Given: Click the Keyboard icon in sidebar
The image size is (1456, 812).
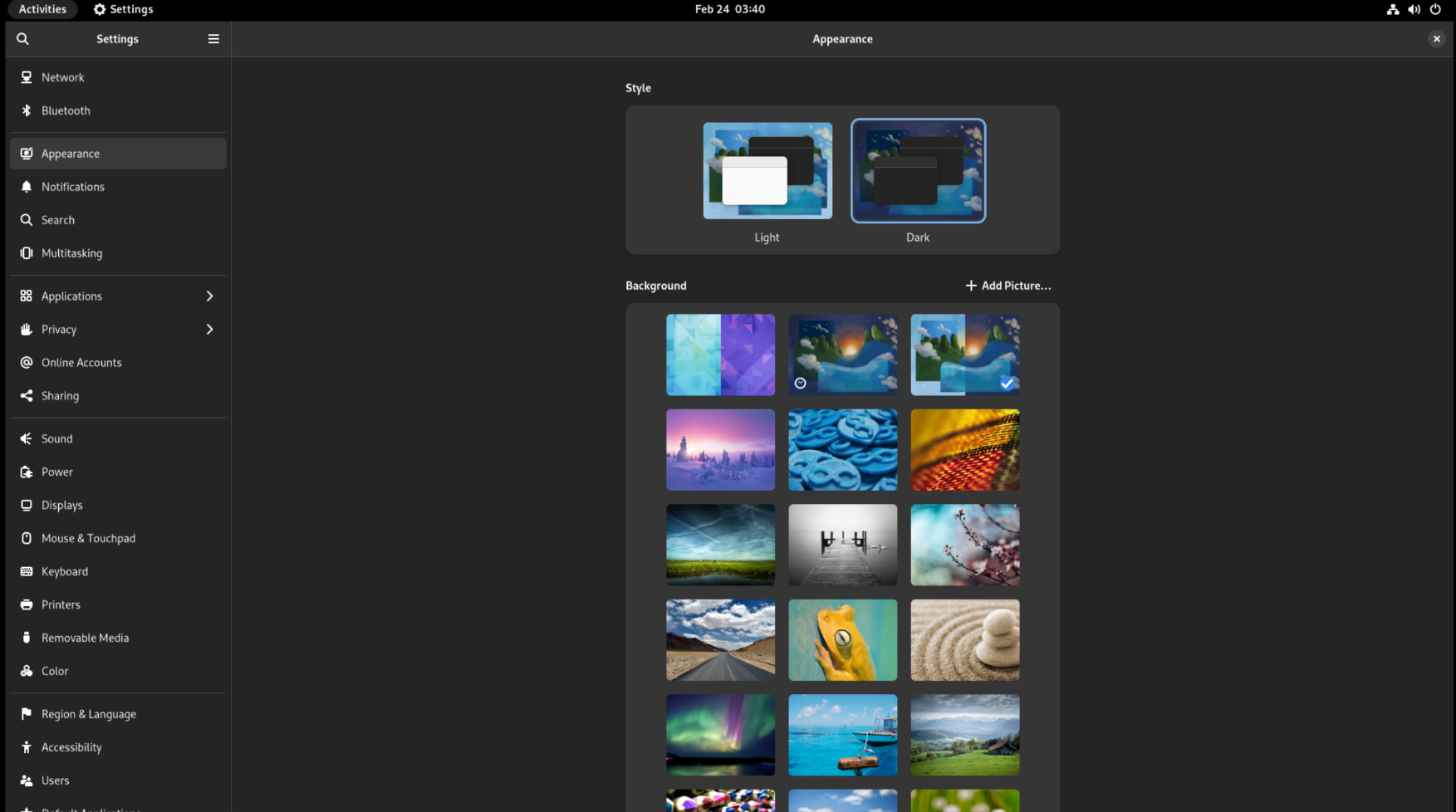Looking at the screenshot, I should (27, 571).
